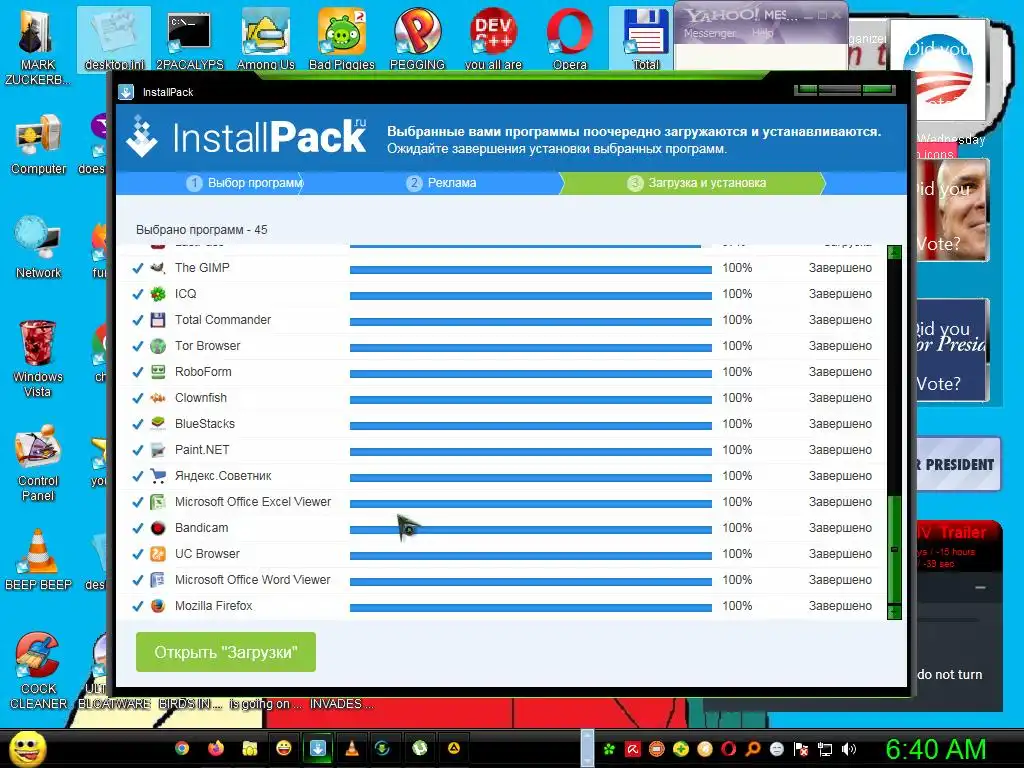Click the Bandicam progress bar

point(531,530)
